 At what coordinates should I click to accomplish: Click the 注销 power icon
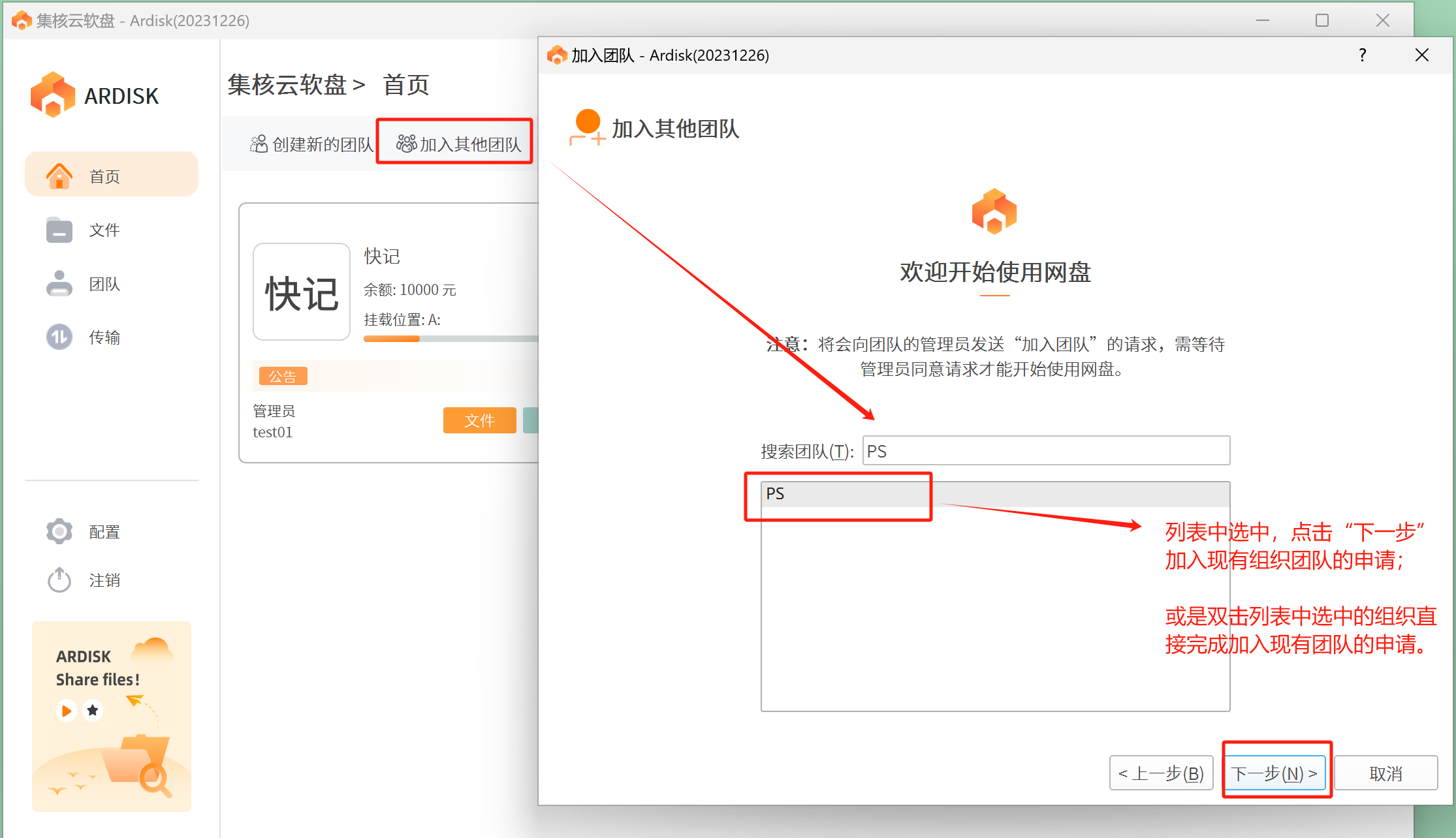(59, 580)
